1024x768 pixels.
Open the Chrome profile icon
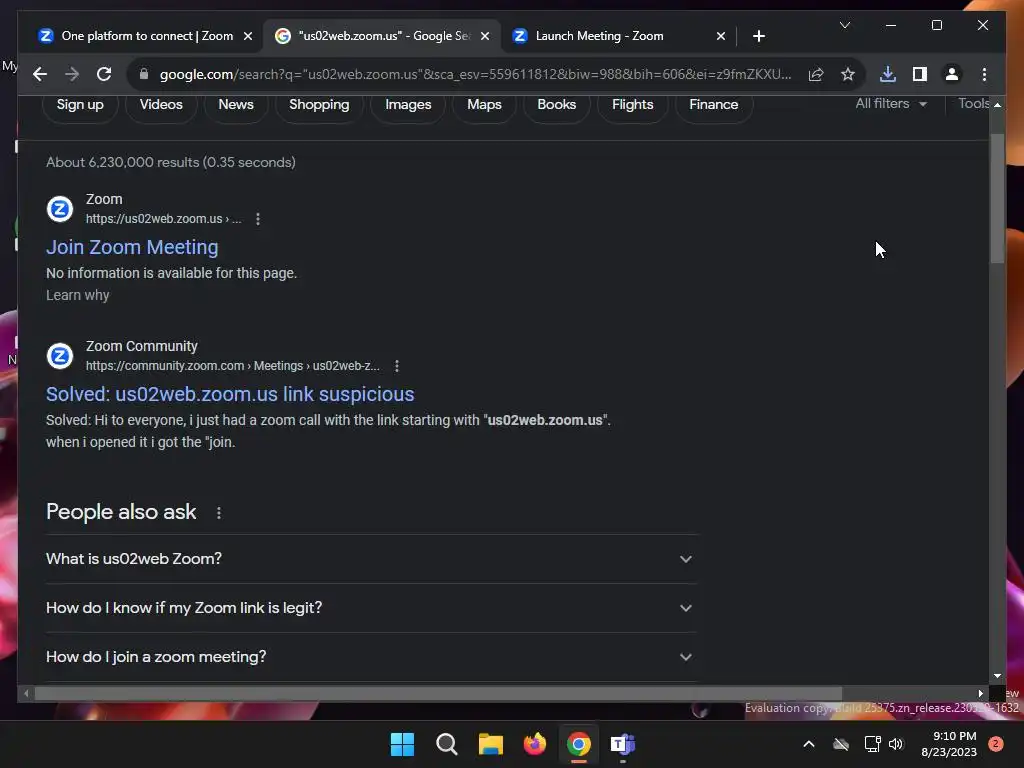point(952,74)
